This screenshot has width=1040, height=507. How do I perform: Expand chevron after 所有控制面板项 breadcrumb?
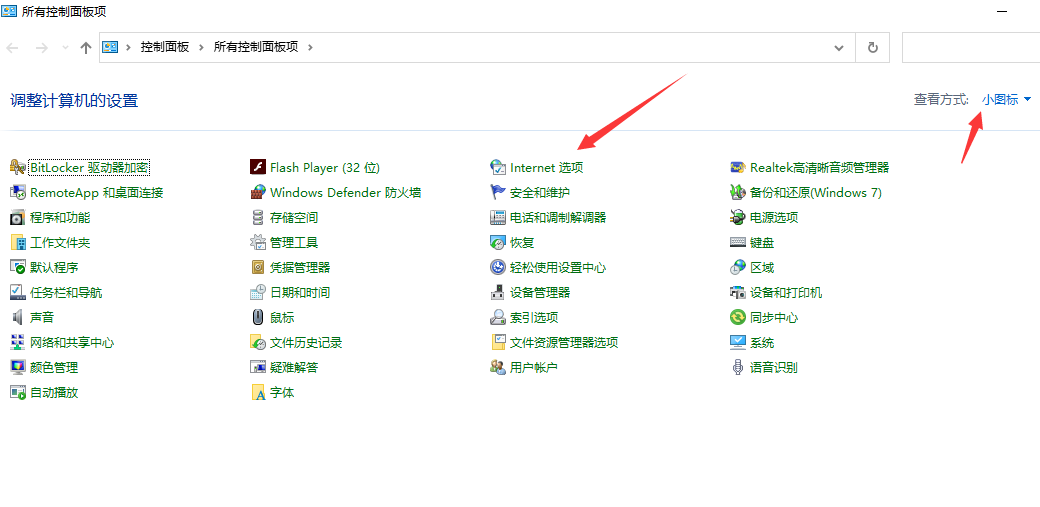(310, 47)
